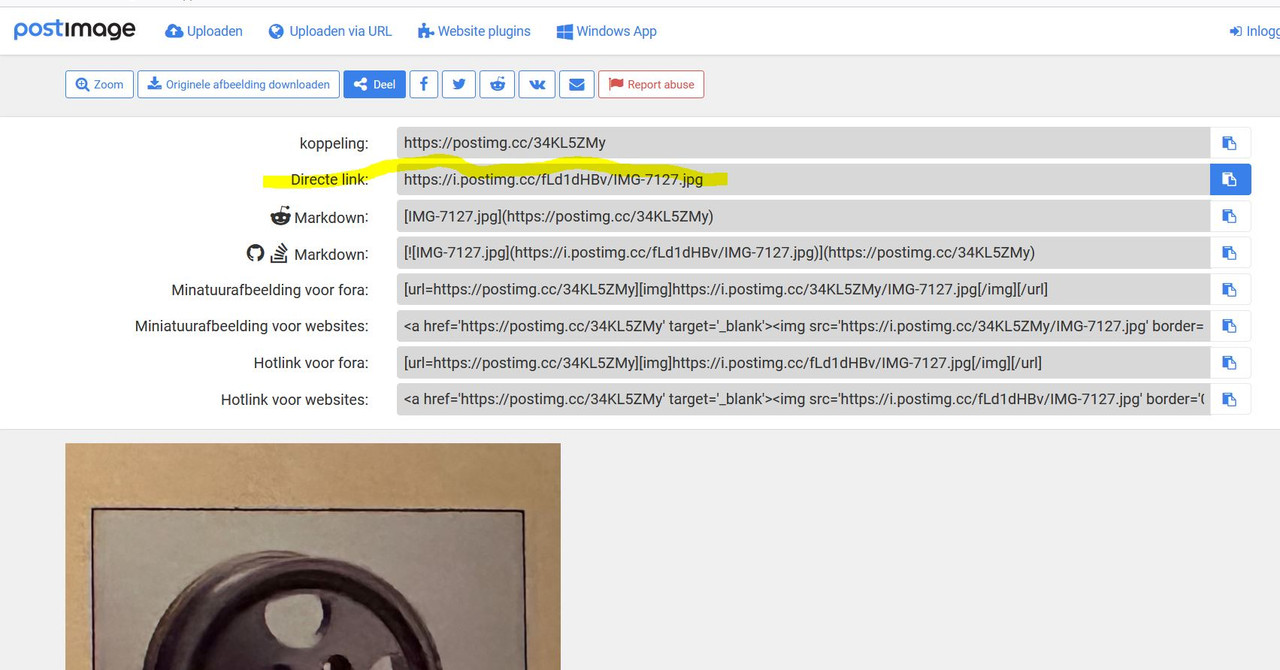This screenshot has height=670, width=1280.
Task: Click the Stack Overflow icon beside Markdown
Action: (279, 253)
